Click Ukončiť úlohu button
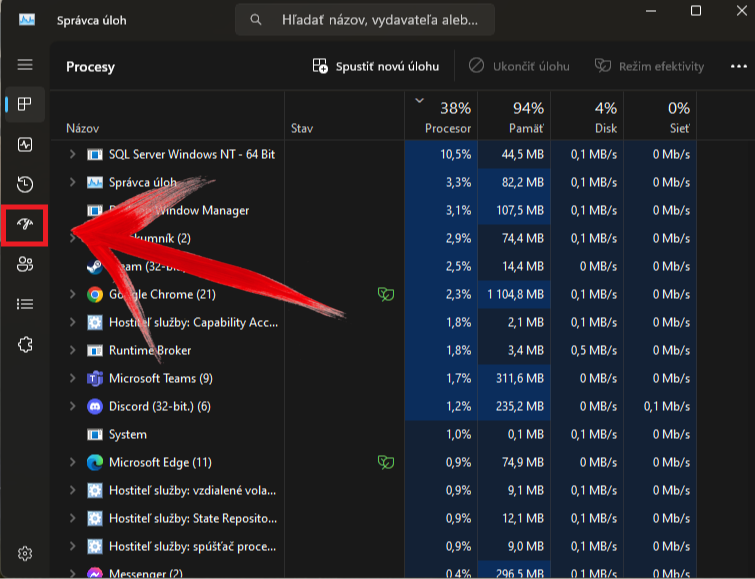The width and height of the screenshot is (755, 579). tap(519, 66)
